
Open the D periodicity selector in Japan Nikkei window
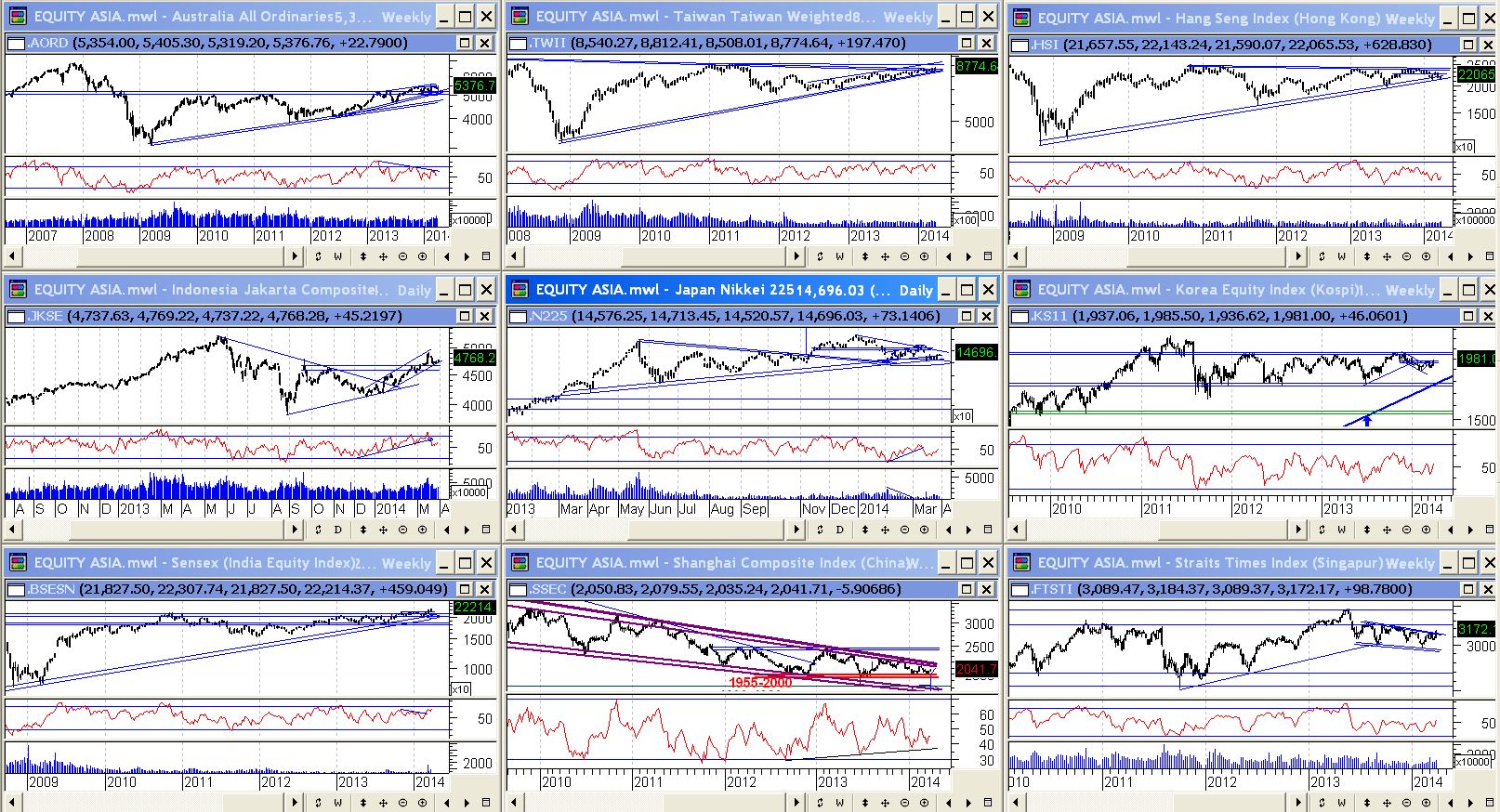point(839,530)
